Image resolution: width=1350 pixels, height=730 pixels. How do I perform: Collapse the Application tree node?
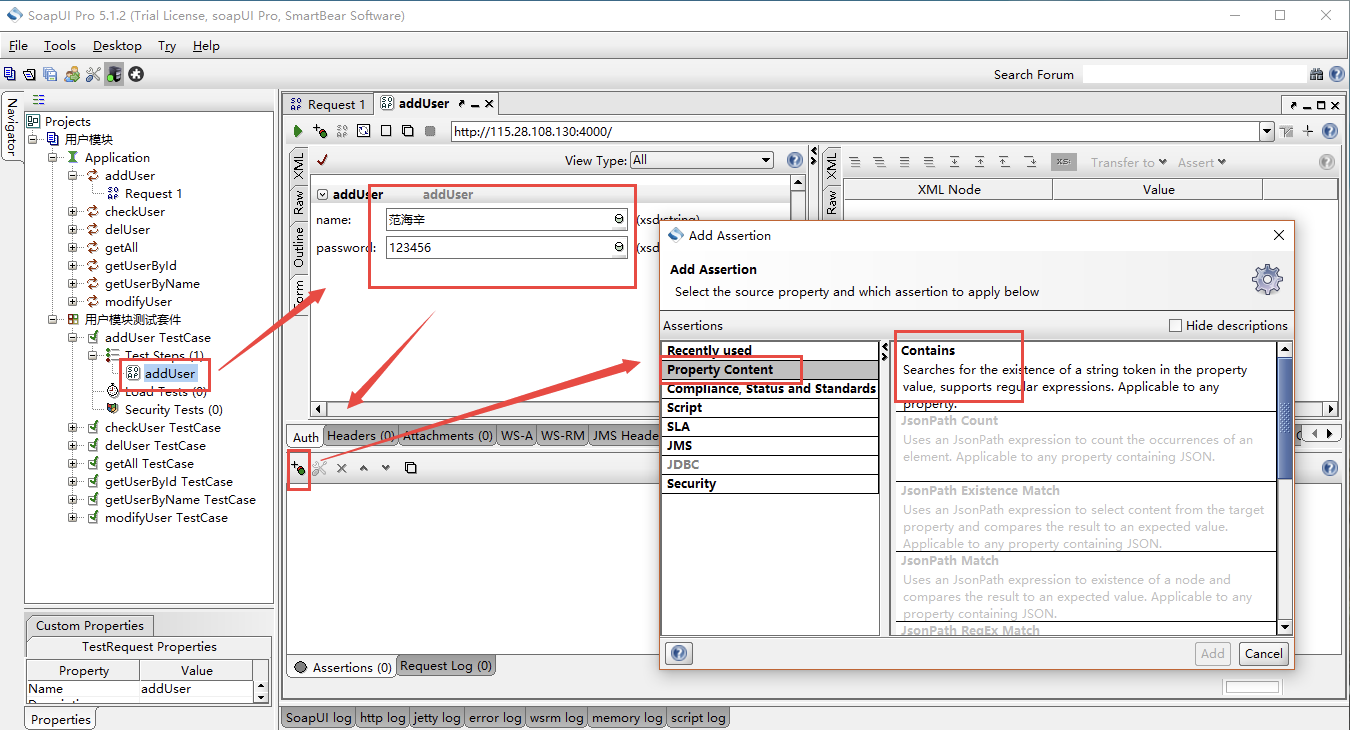[x=54, y=158]
